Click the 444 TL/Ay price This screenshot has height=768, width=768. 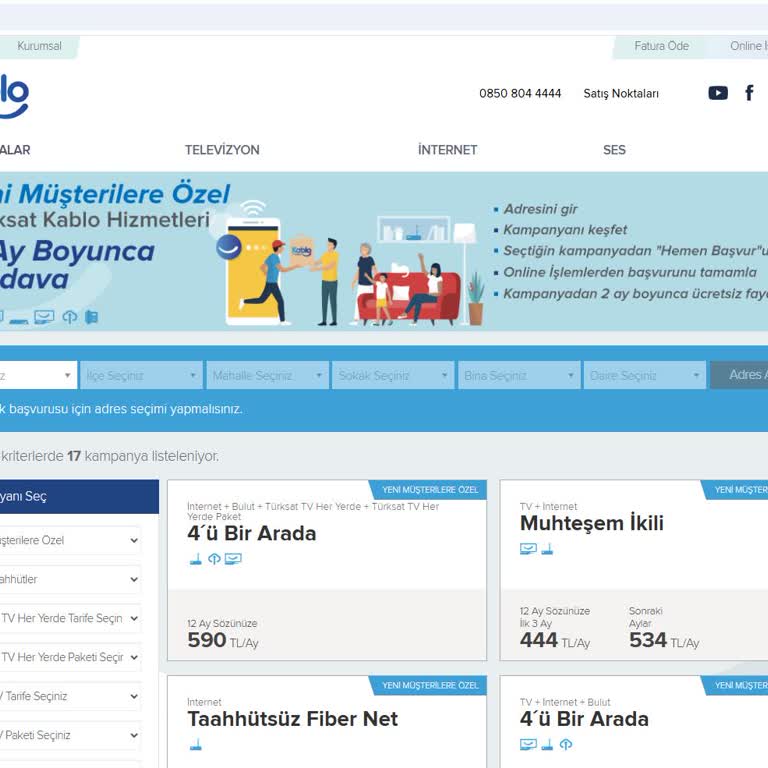point(555,641)
